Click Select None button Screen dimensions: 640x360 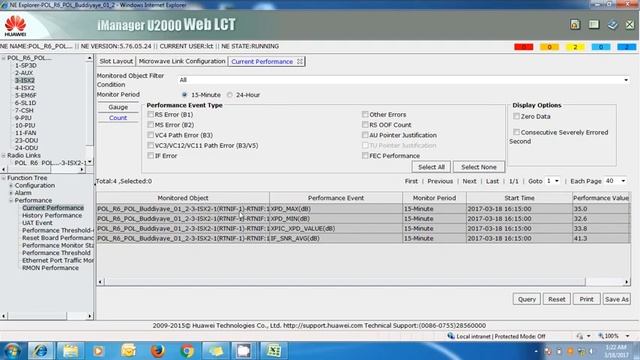click(x=479, y=167)
